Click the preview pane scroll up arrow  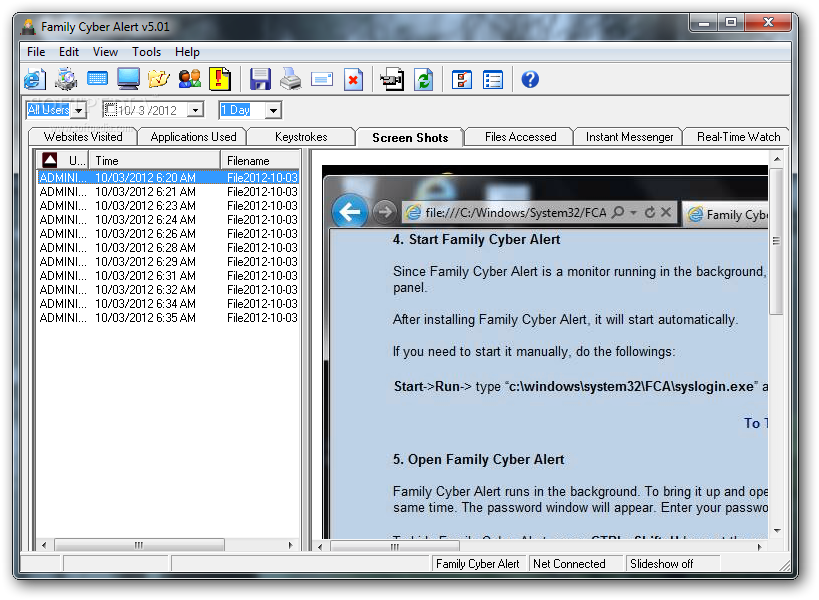pyautogui.click(x=777, y=159)
